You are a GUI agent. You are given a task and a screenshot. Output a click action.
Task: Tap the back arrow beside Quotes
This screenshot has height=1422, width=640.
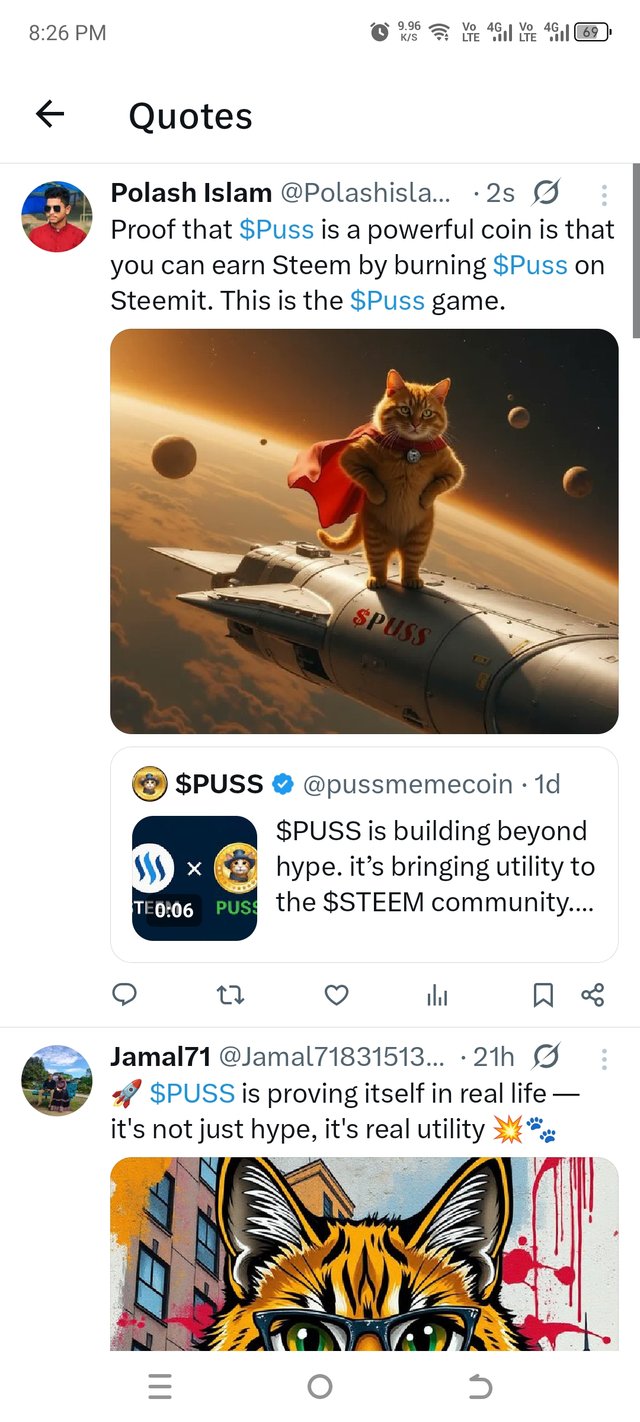(50, 115)
